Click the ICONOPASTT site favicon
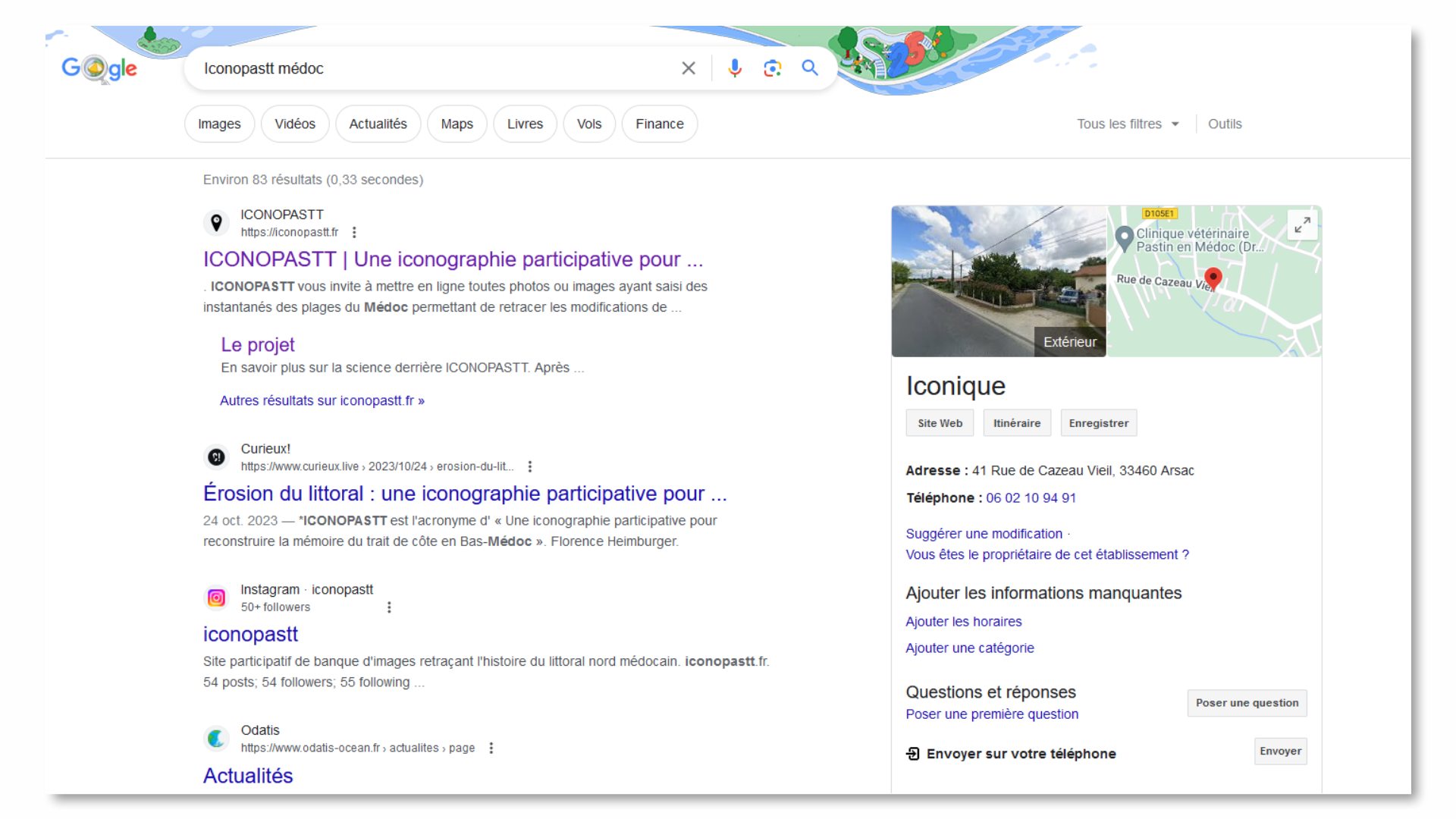Image resolution: width=1456 pixels, height=819 pixels. (216, 223)
